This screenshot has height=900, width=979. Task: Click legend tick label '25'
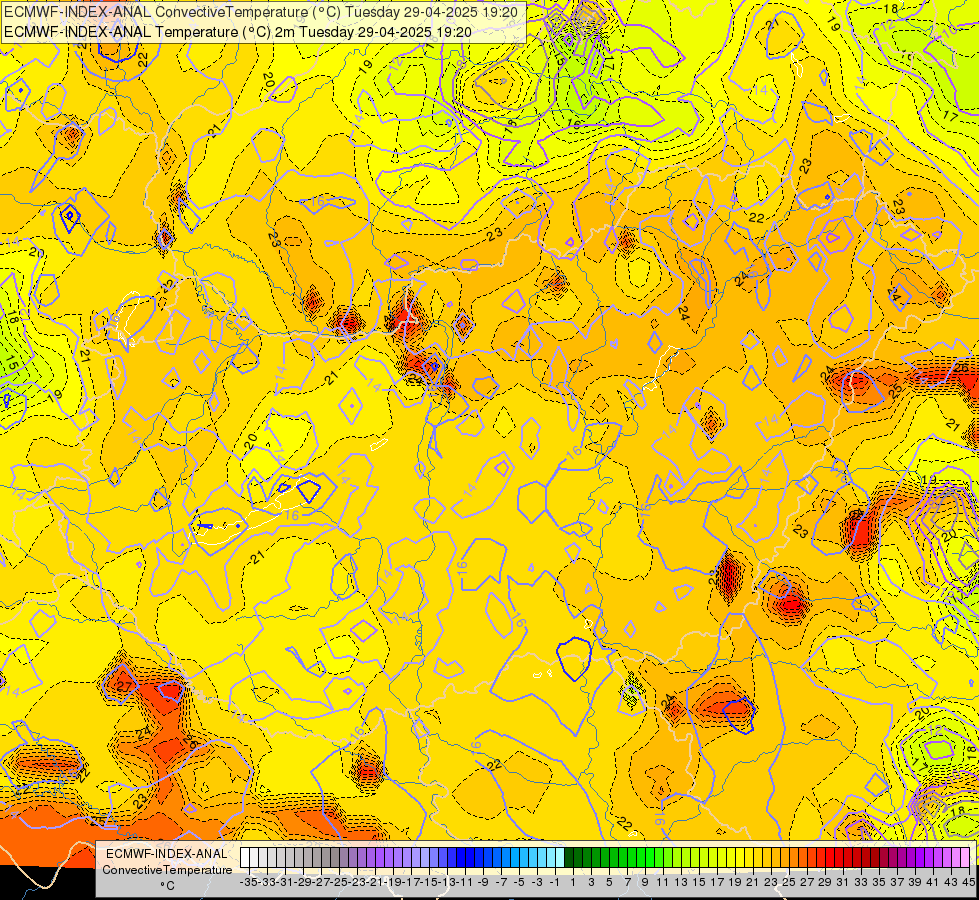point(789,882)
